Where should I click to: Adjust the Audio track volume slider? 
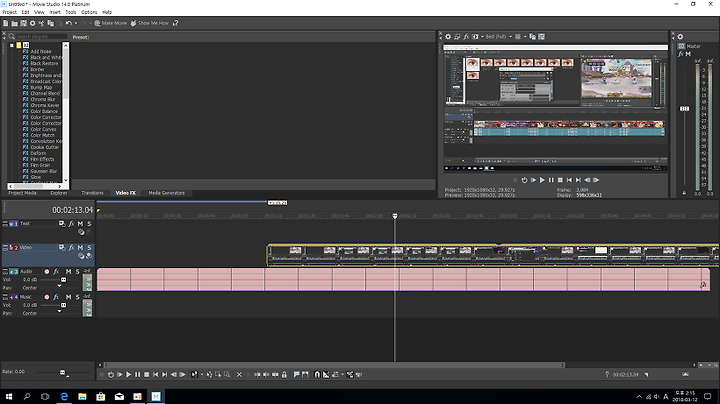(x=63, y=280)
